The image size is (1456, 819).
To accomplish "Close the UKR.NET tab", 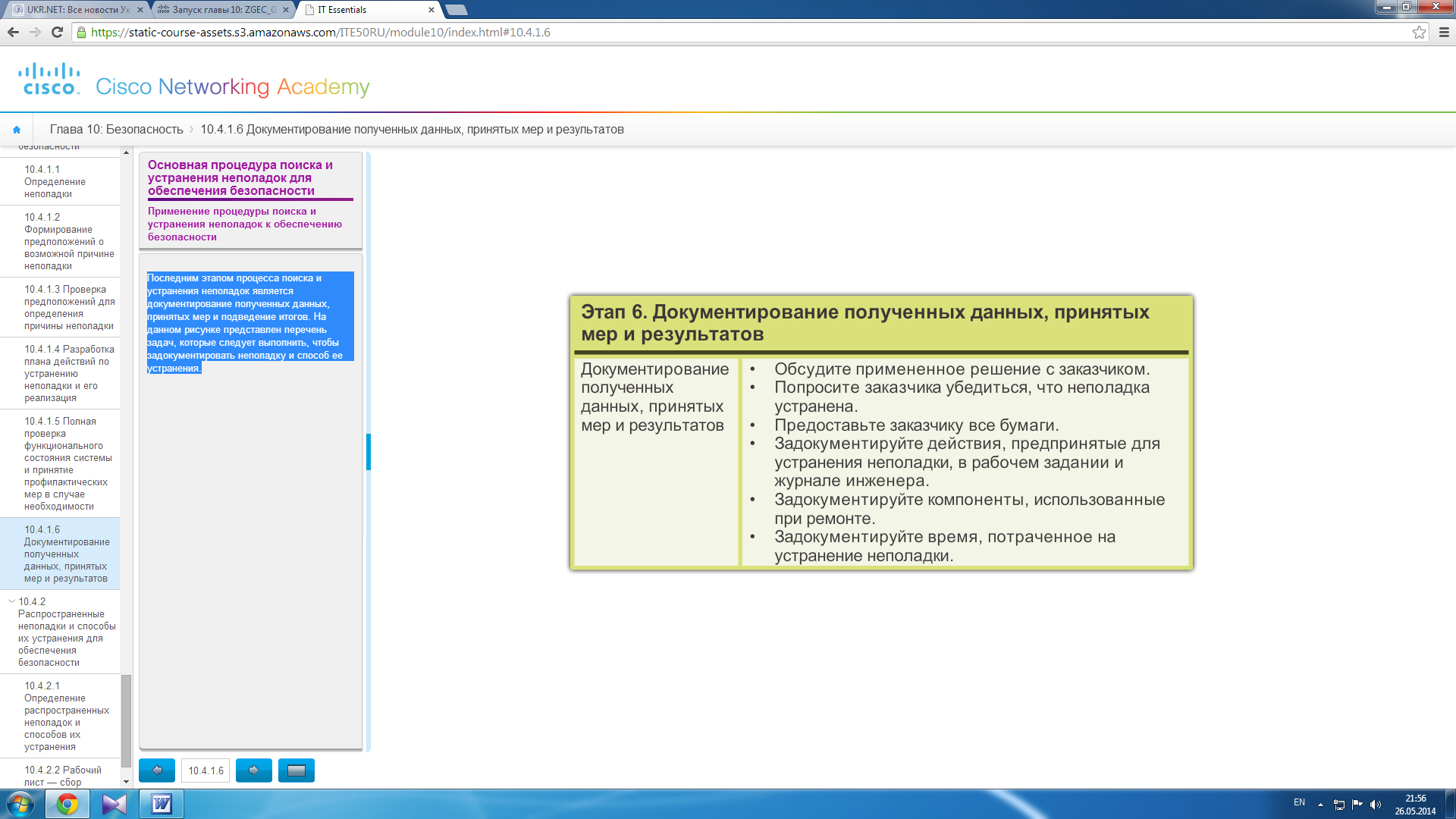I will click(x=140, y=10).
